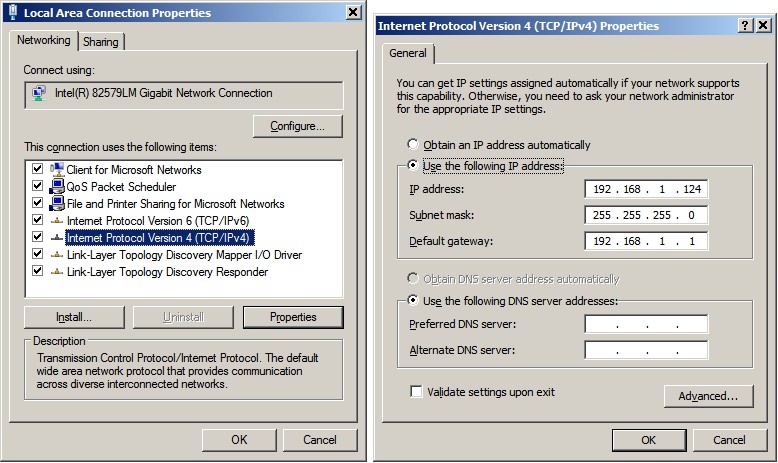Select Internet Protocol Version 4 list item

[158, 238]
